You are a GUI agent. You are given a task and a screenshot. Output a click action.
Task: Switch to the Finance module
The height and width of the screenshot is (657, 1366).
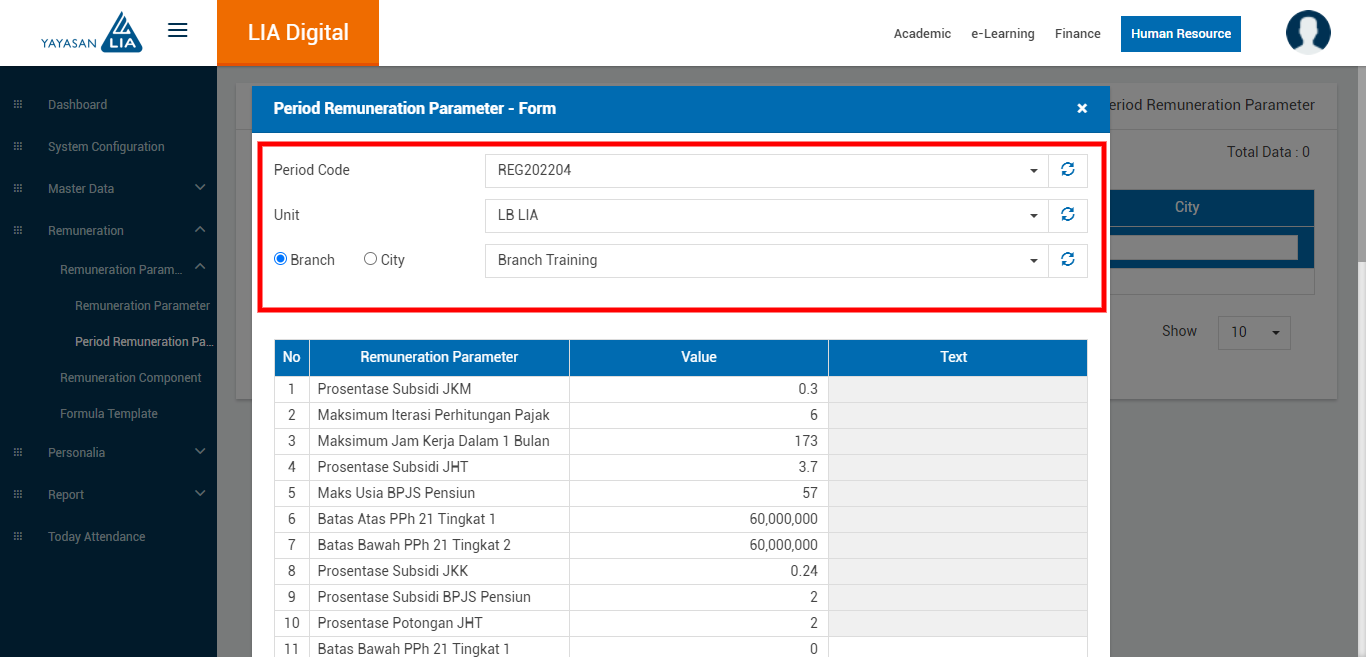coord(1077,34)
